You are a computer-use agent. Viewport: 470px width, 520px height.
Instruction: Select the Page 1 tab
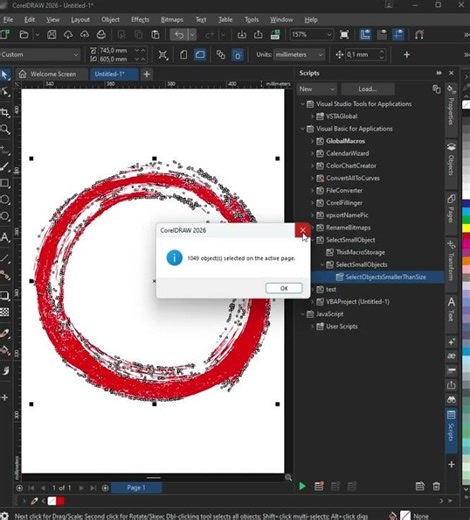(136, 488)
